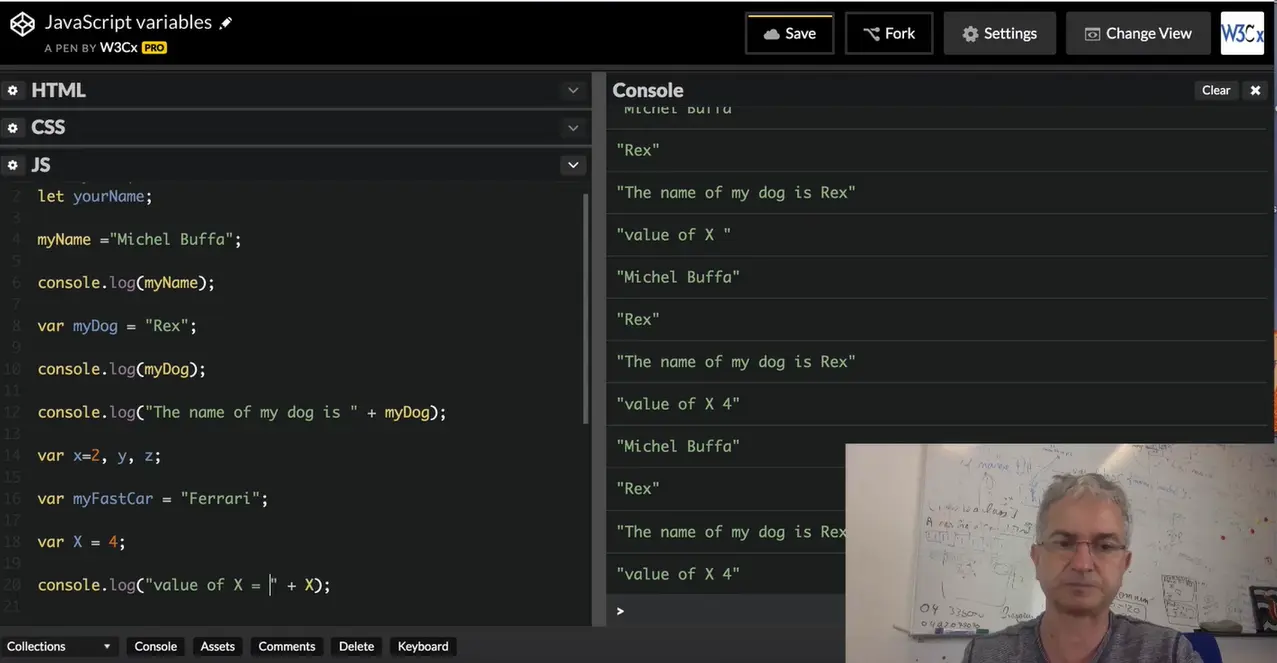Expand the CSS panel chevron

[x=573, y=128]
